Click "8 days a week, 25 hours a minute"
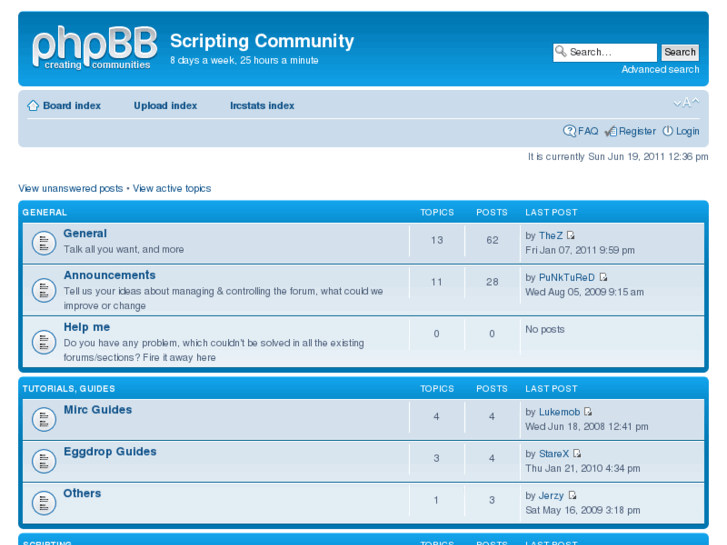 pyautogui.click(x=244, y=60)
